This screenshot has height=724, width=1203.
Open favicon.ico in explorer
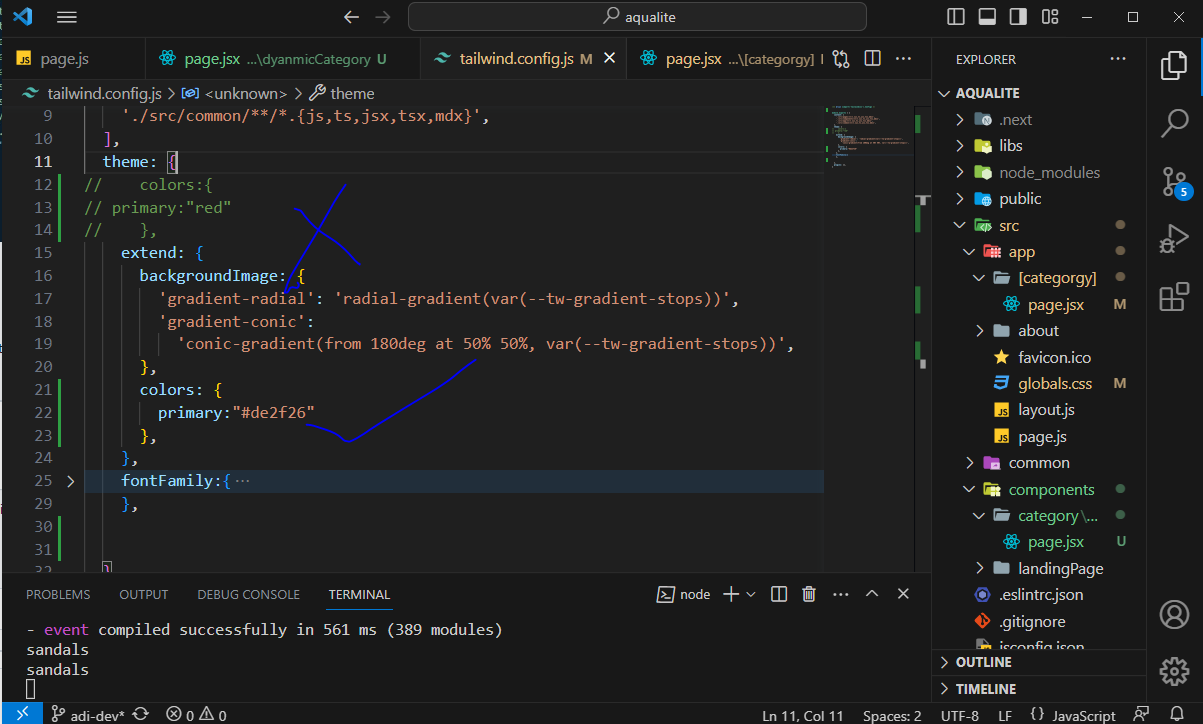(x=1054, y=357)
